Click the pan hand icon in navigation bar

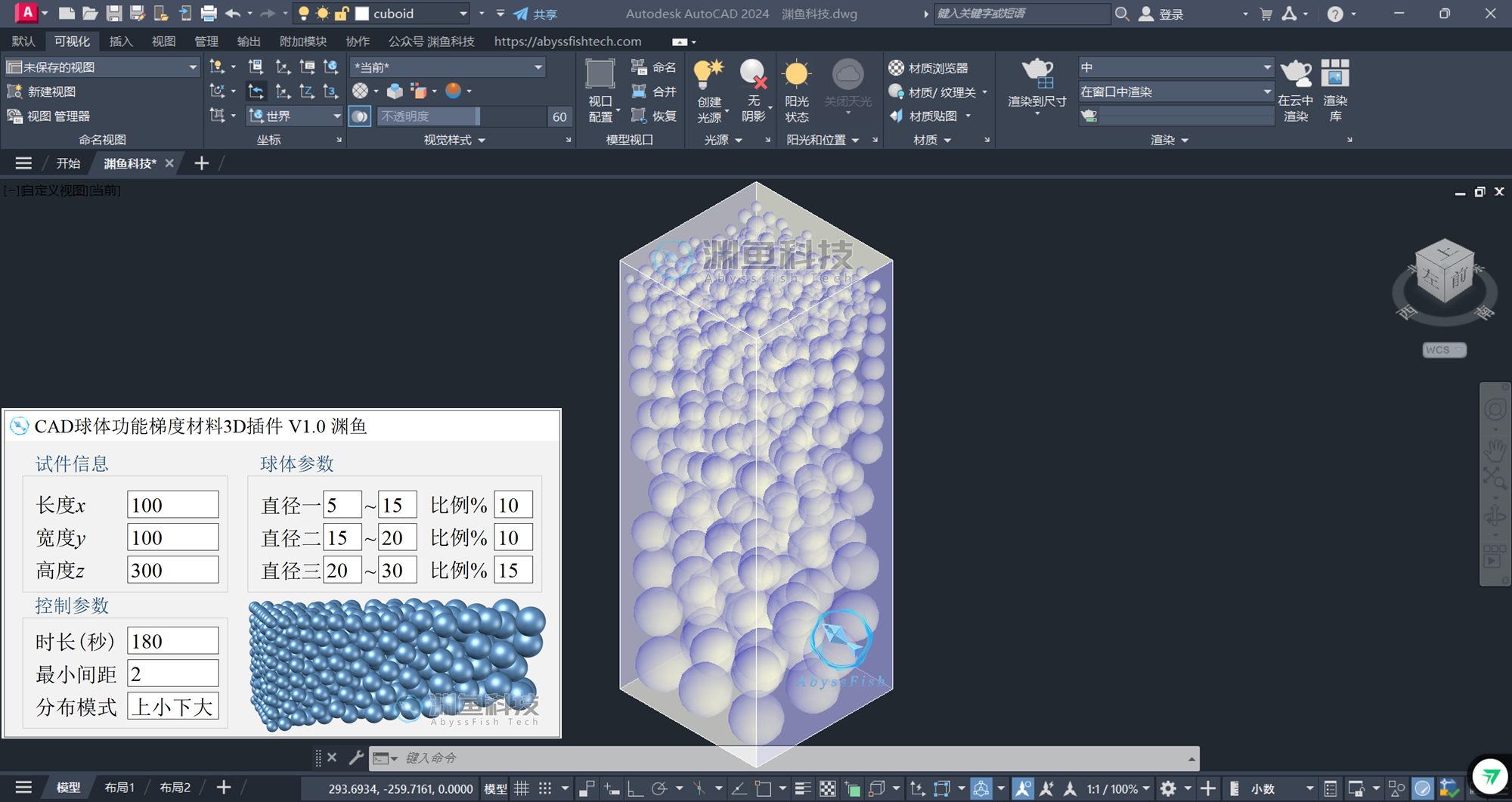1495,451
